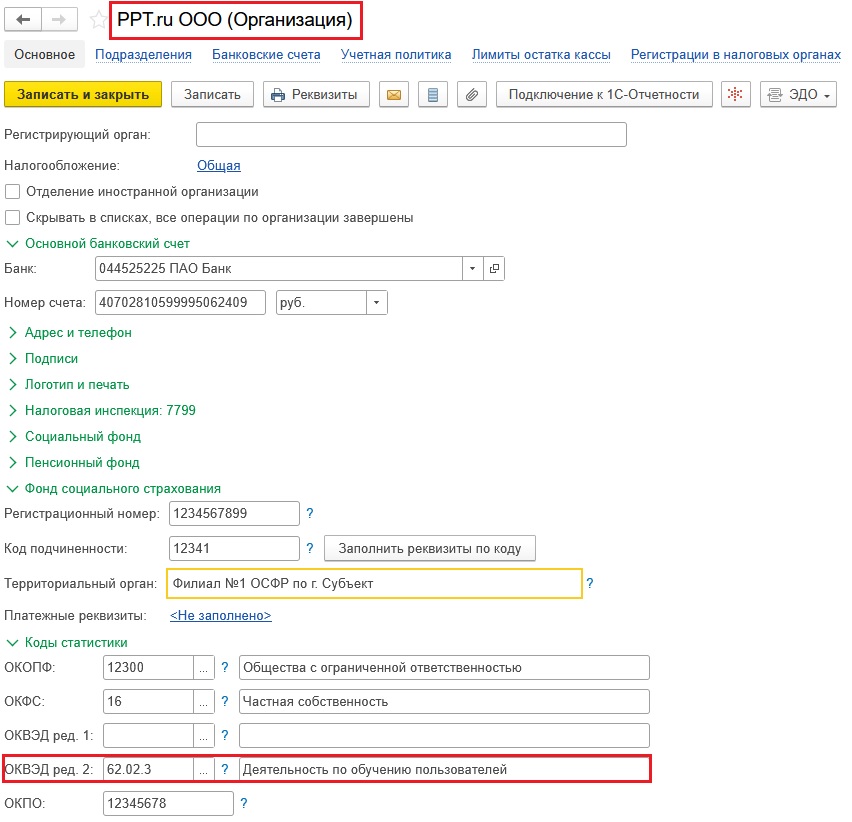Open the ЭДО dropdown menu
852x822 pixels.
pyautogui.click(x=800, y=95)
